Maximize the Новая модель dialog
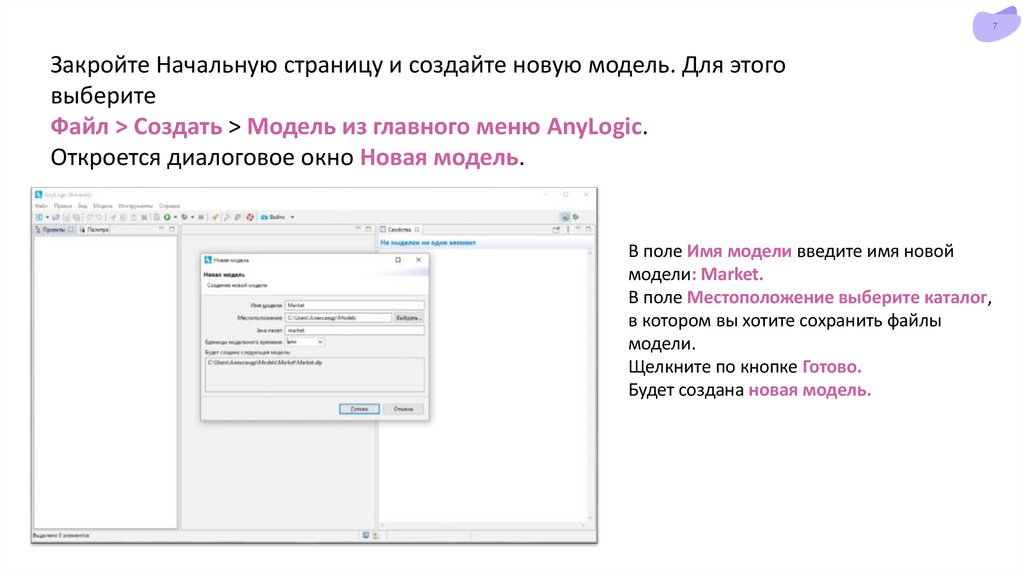Viewport: 1024px width, 574px height. click(x=398, y=260)
